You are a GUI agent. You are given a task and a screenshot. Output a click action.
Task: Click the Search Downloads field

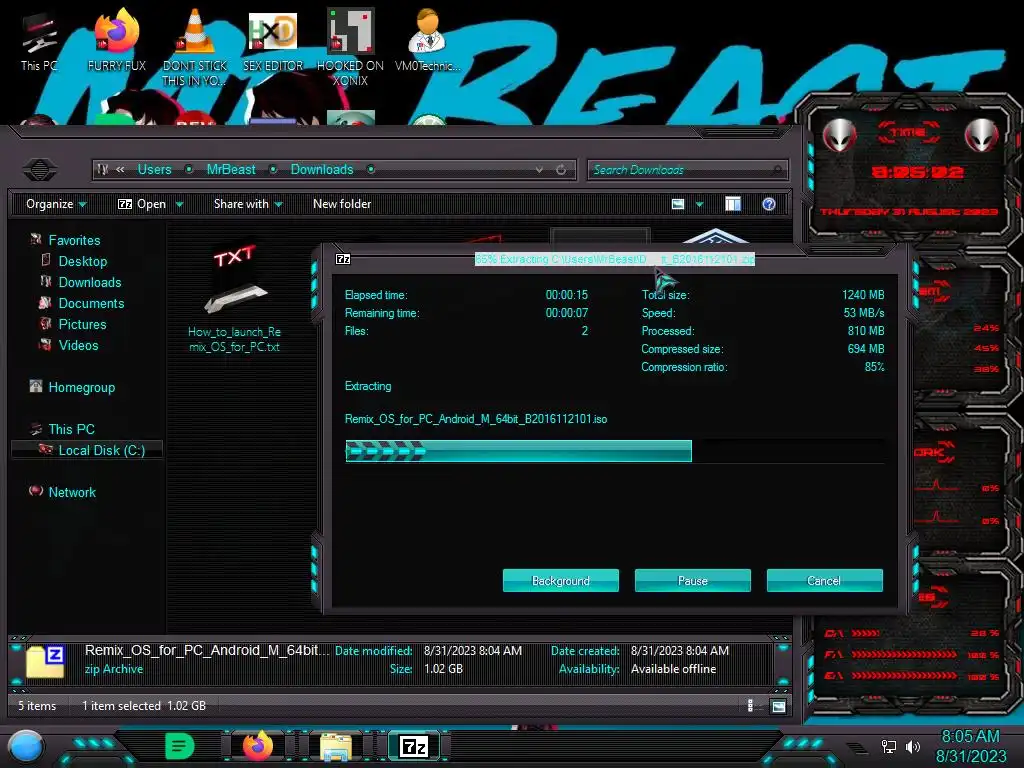[x=687, y=170]
